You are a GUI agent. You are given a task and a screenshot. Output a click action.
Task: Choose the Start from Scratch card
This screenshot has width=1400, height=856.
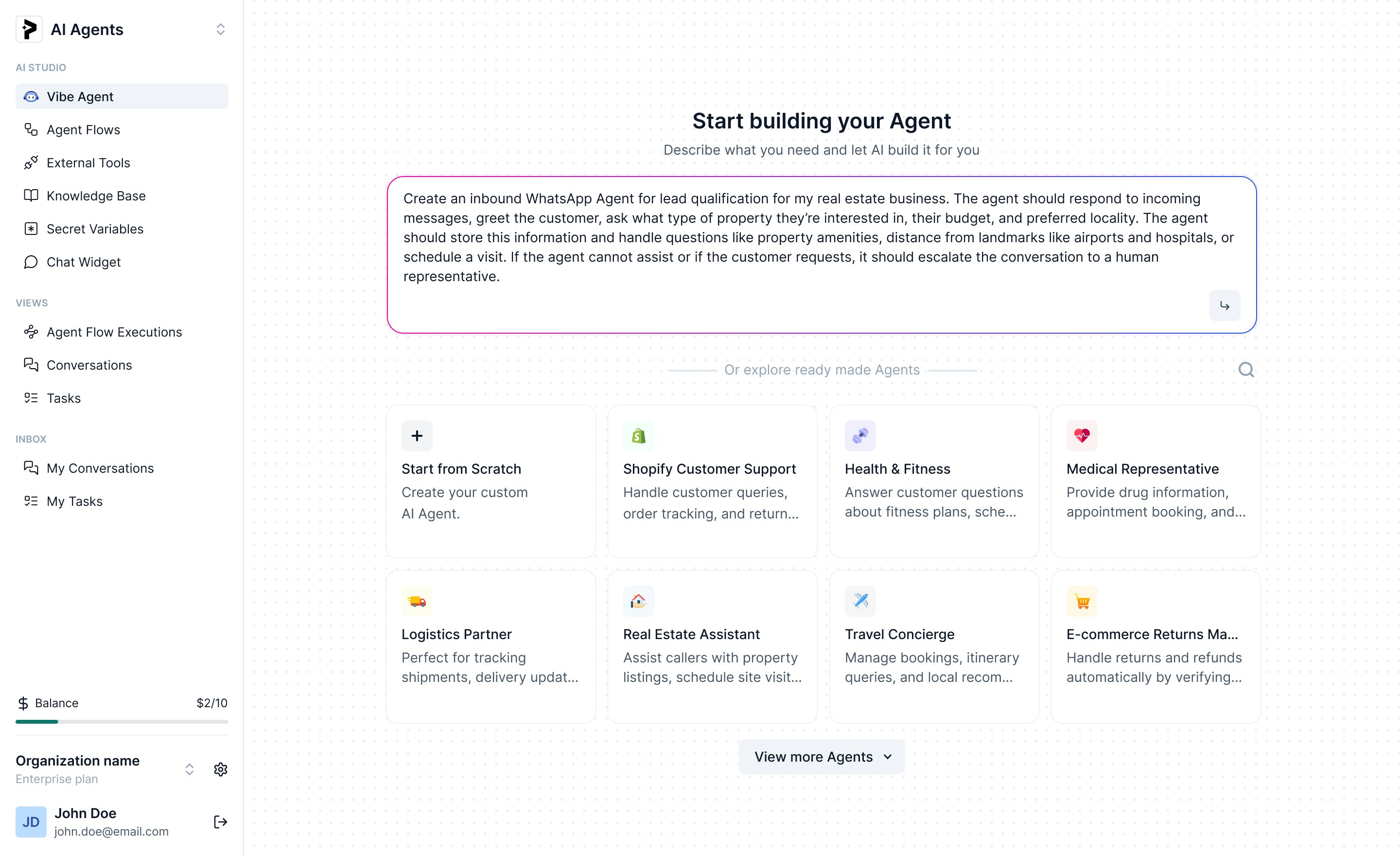click(490, 481)
